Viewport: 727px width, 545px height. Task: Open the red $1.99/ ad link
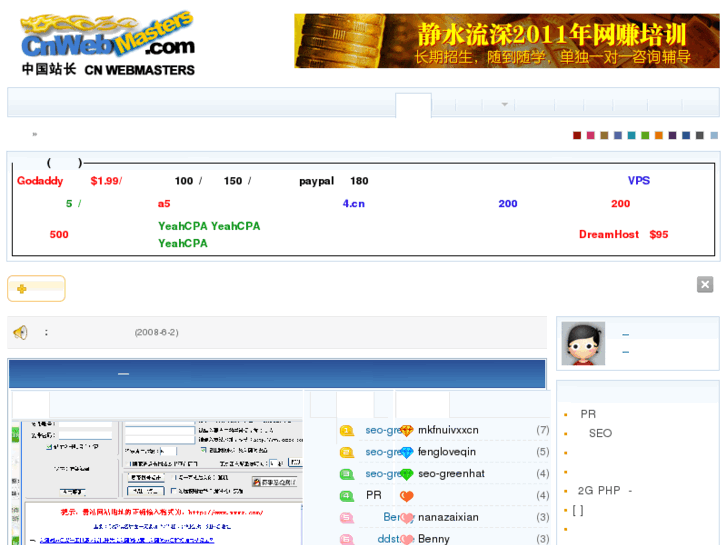[106, 181]
